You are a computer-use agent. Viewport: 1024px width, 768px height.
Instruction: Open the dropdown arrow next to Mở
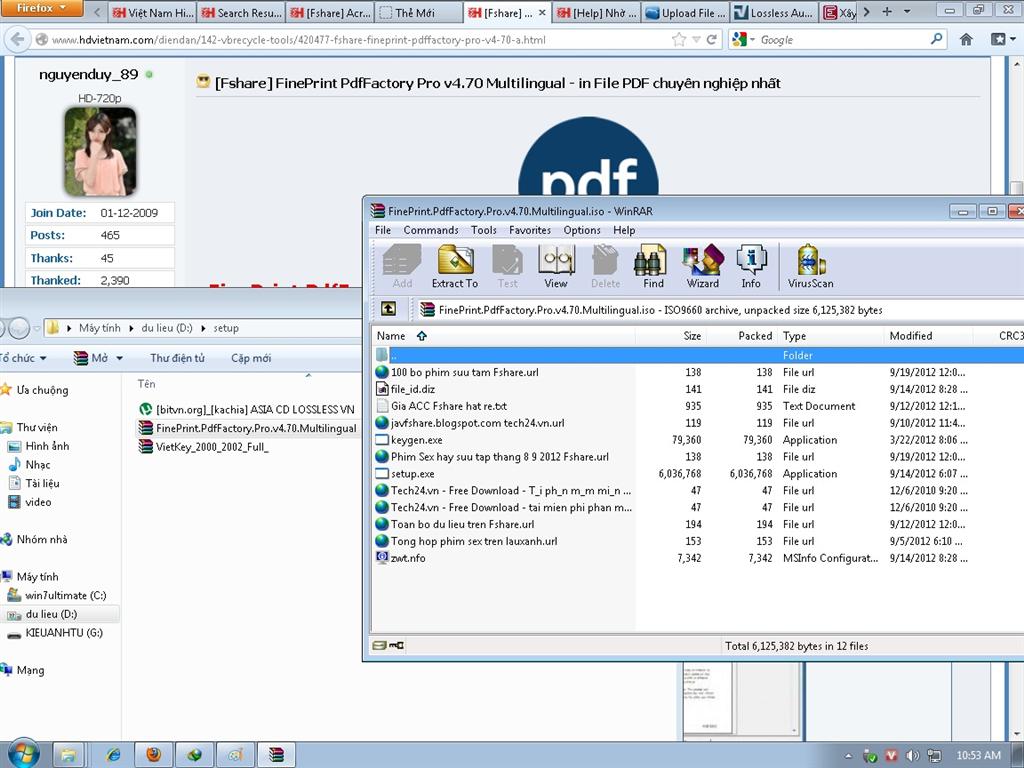(120, 358)
